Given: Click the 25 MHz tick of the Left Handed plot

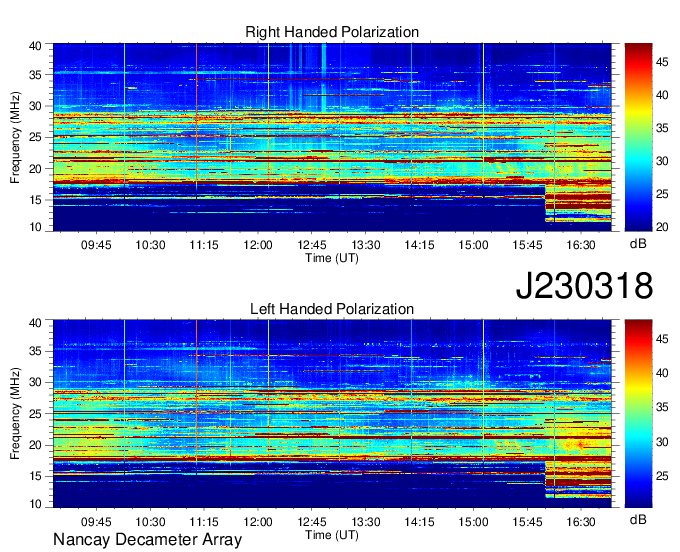Looking at the screenshot, I should tap(35, 414).
